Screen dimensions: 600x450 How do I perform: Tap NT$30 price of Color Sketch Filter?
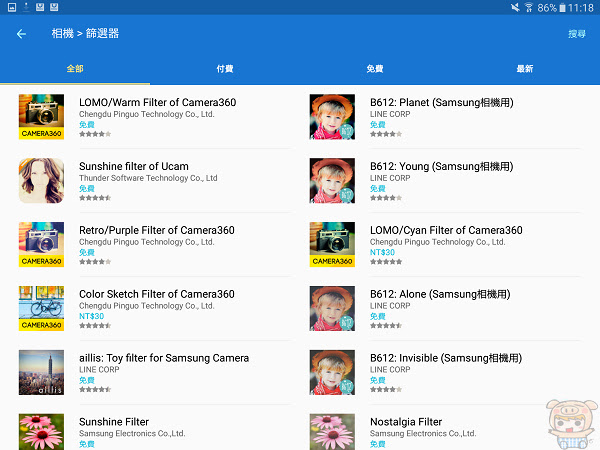pyautogui.click(x=91, y=316)
